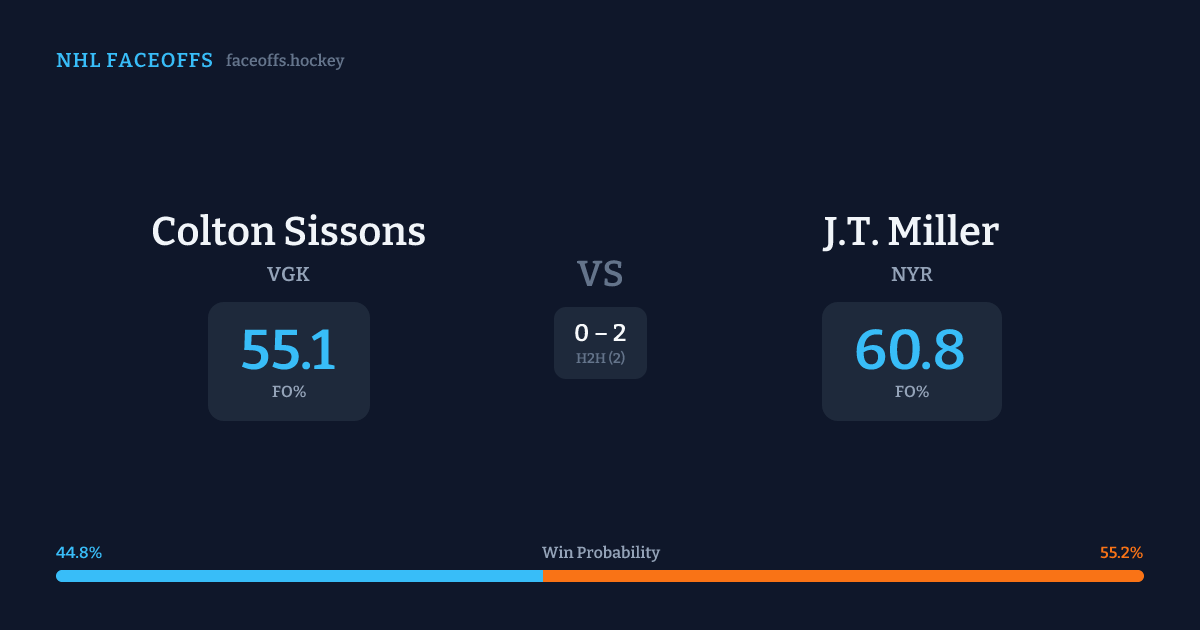Click the NHL FACEOFFS header title
This screenshot has height=630, width=1200.
coord(134,61)
